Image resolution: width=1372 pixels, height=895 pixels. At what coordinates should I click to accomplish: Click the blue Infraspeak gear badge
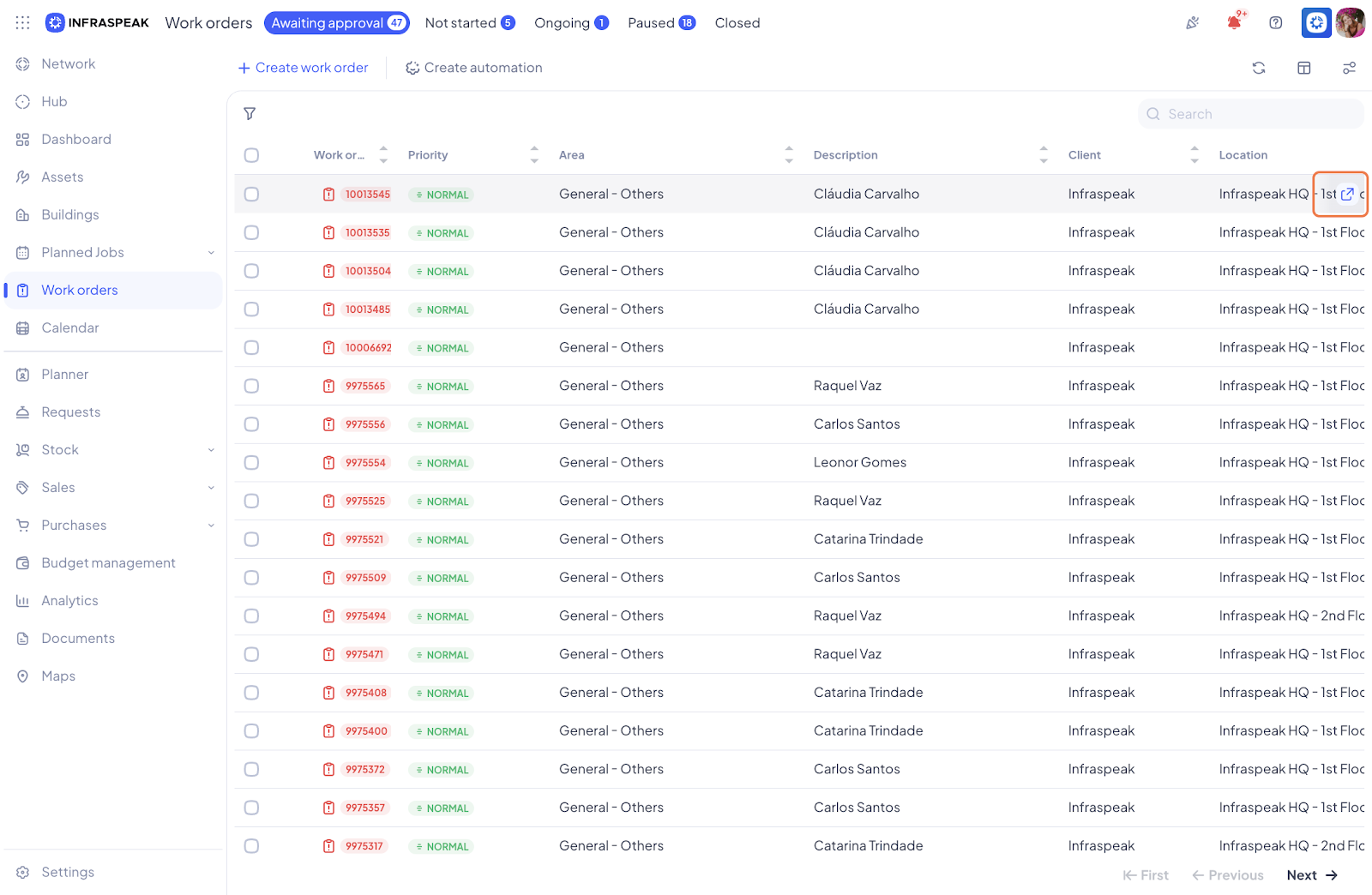tap(1316, 23)
